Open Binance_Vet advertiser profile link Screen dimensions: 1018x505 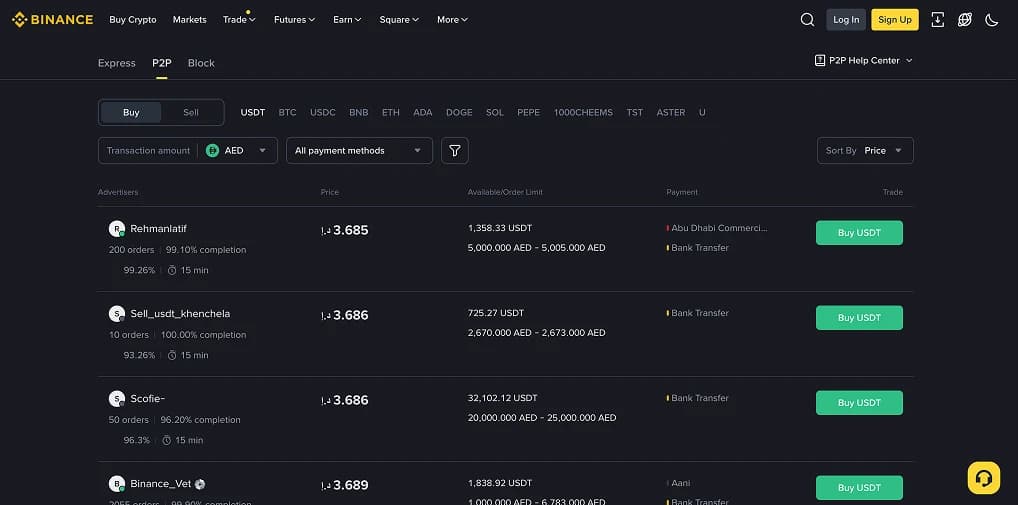click(x=160, y=484)
